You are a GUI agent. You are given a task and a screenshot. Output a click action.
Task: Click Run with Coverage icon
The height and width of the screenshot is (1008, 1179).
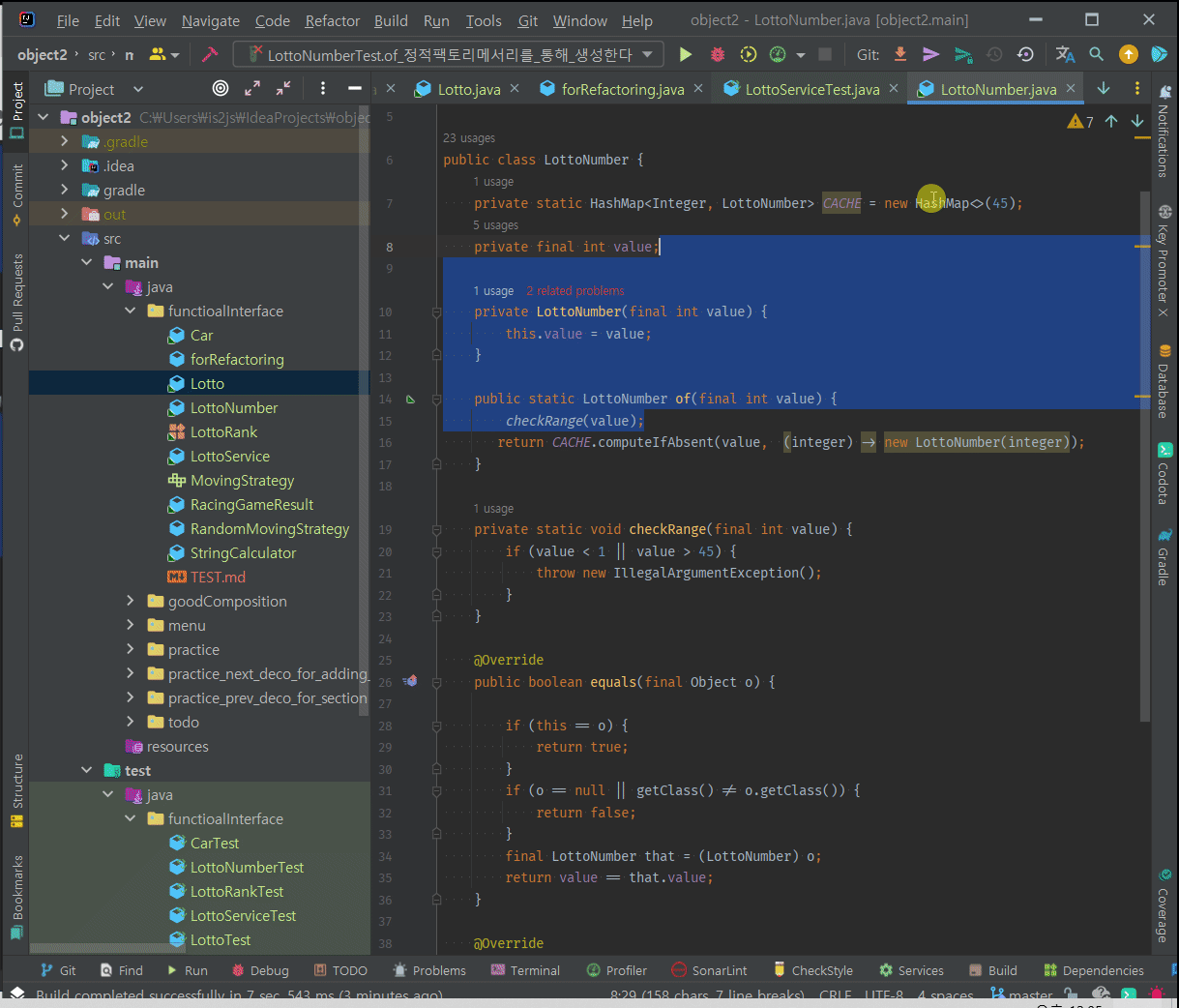point(748,55)
